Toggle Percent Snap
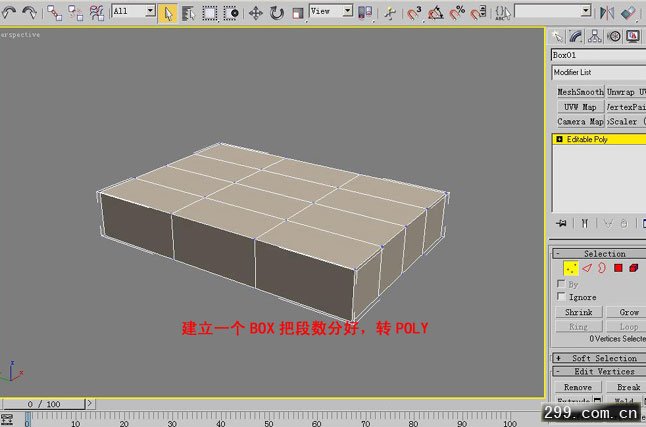Screen dimensions: 646x427 [x=457, y=13]
